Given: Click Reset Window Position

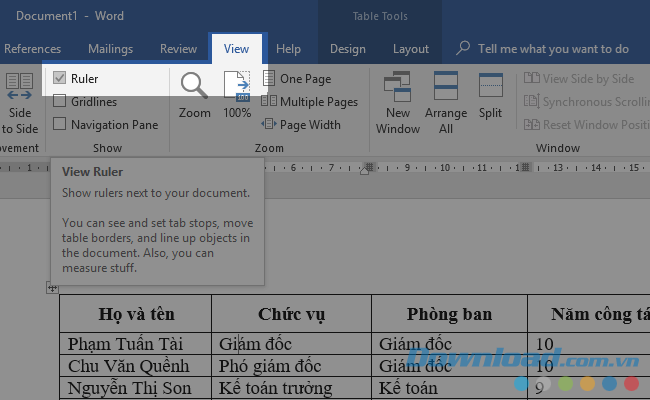Looking at the screenshot, I should click(587, 124).
